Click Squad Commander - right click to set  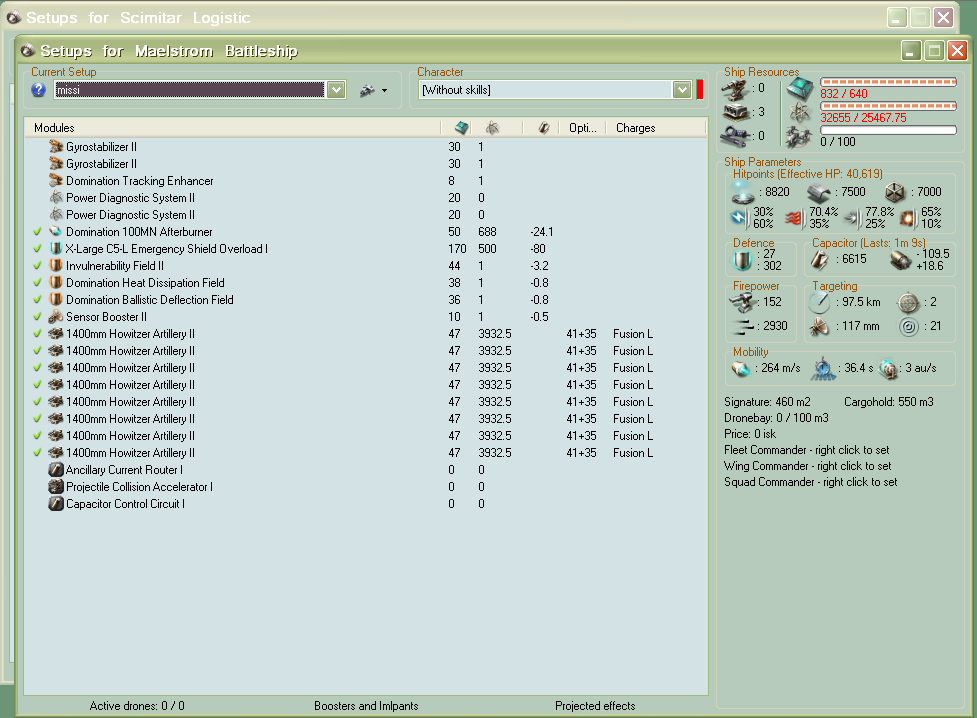[811, 482]
